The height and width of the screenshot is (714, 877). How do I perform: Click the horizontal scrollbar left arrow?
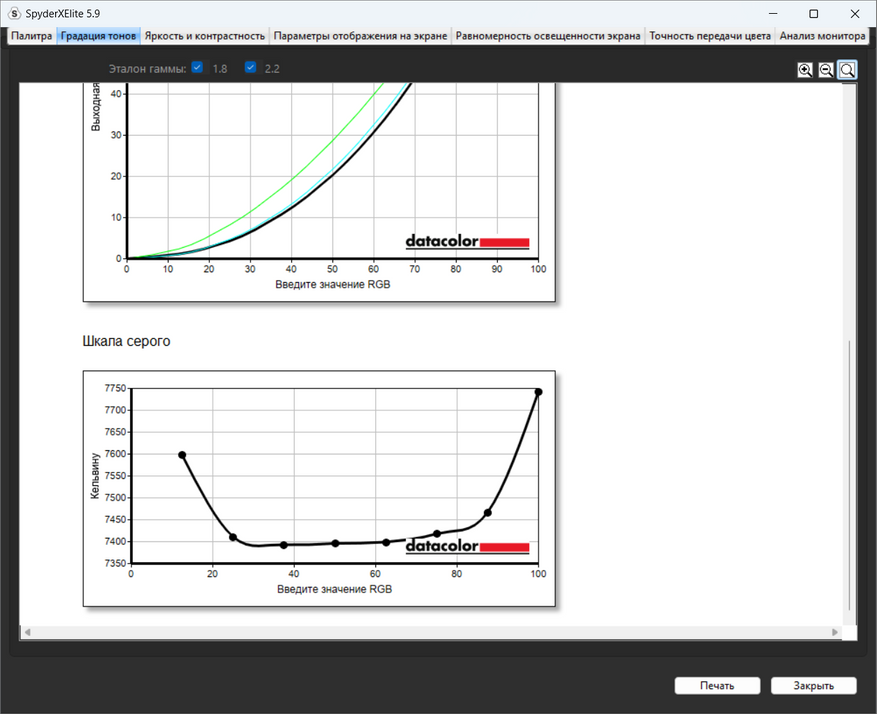(x=27, y=632)
